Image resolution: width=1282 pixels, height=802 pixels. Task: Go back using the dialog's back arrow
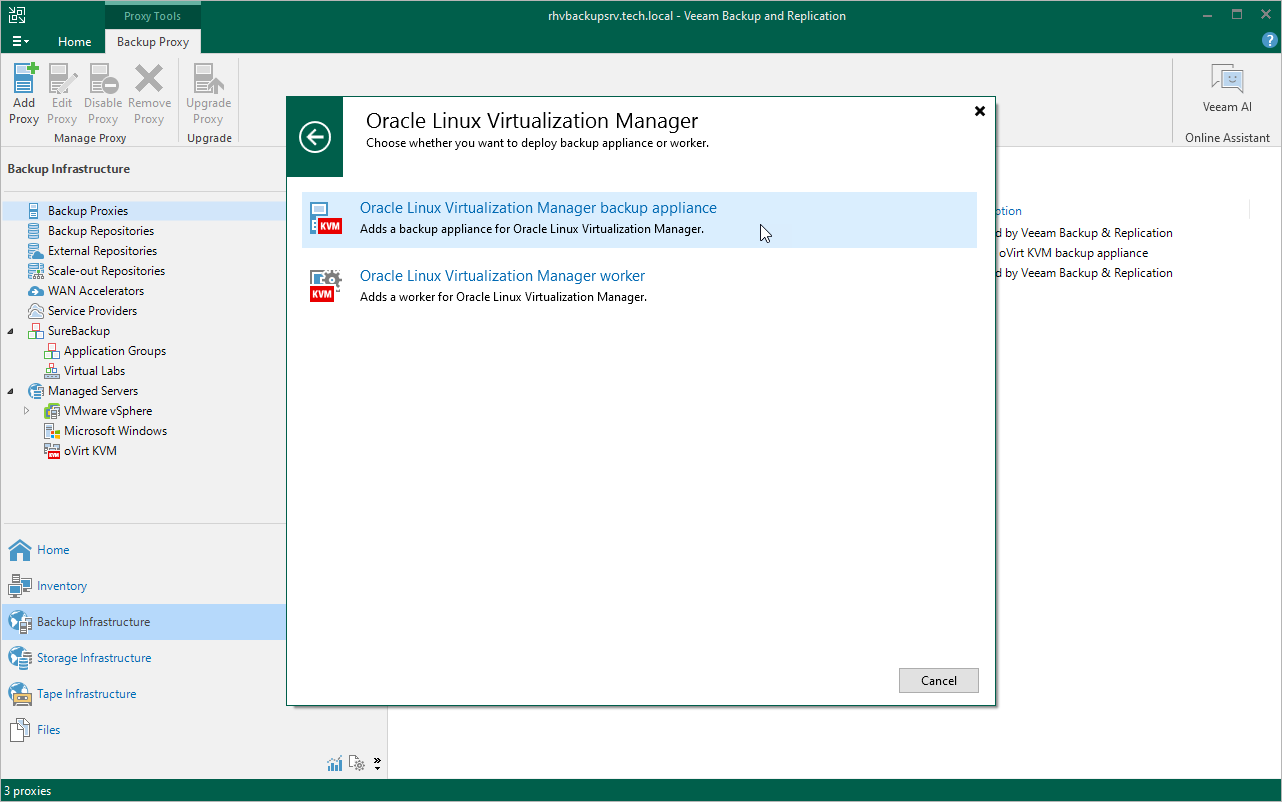(315, 137)
